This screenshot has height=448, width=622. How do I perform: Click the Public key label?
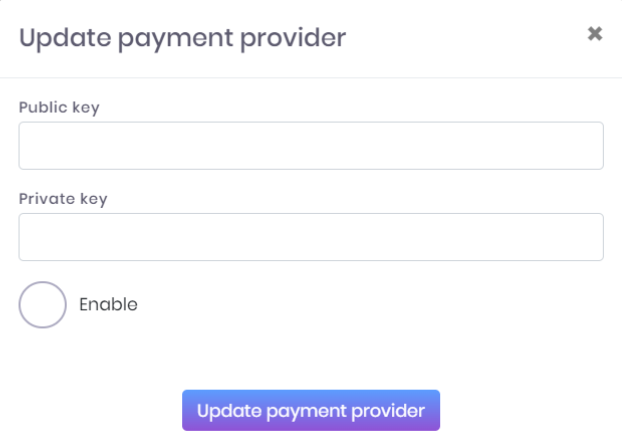tap(59, 108)
